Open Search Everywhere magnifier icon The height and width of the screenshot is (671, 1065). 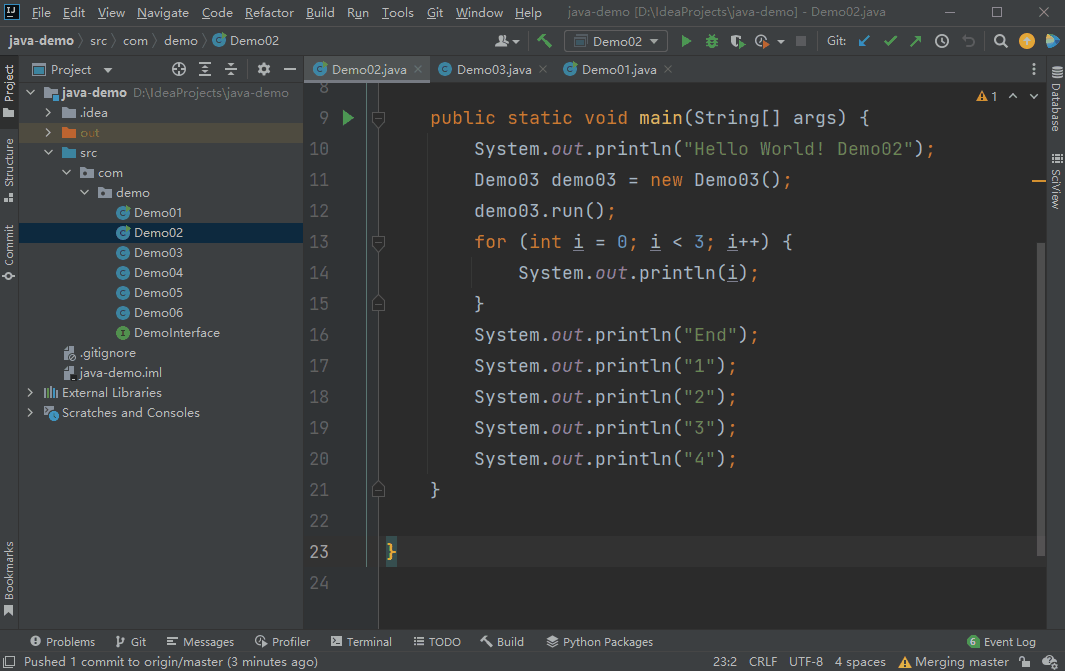point(1000,41)
